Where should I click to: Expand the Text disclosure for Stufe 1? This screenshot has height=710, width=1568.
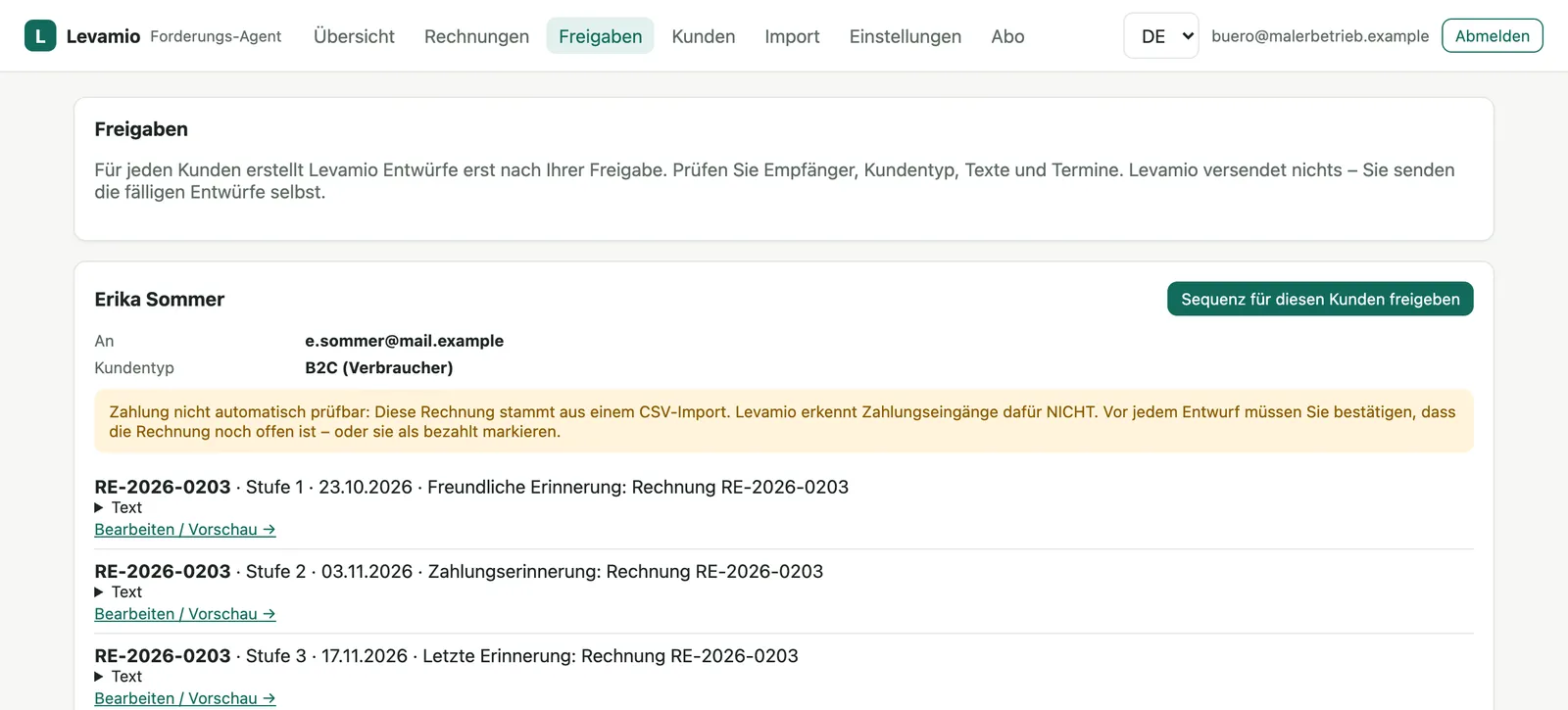(119, 507)
